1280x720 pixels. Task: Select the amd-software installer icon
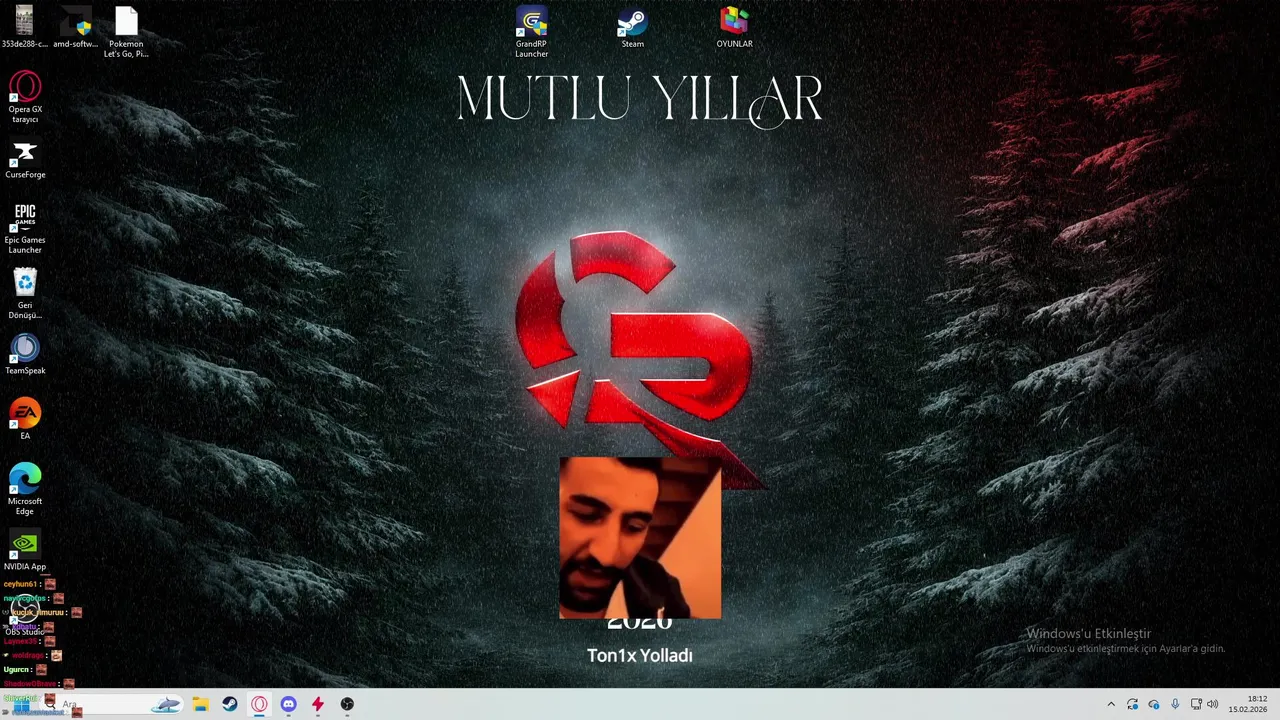pyautogui.click(x=76, y=27)
